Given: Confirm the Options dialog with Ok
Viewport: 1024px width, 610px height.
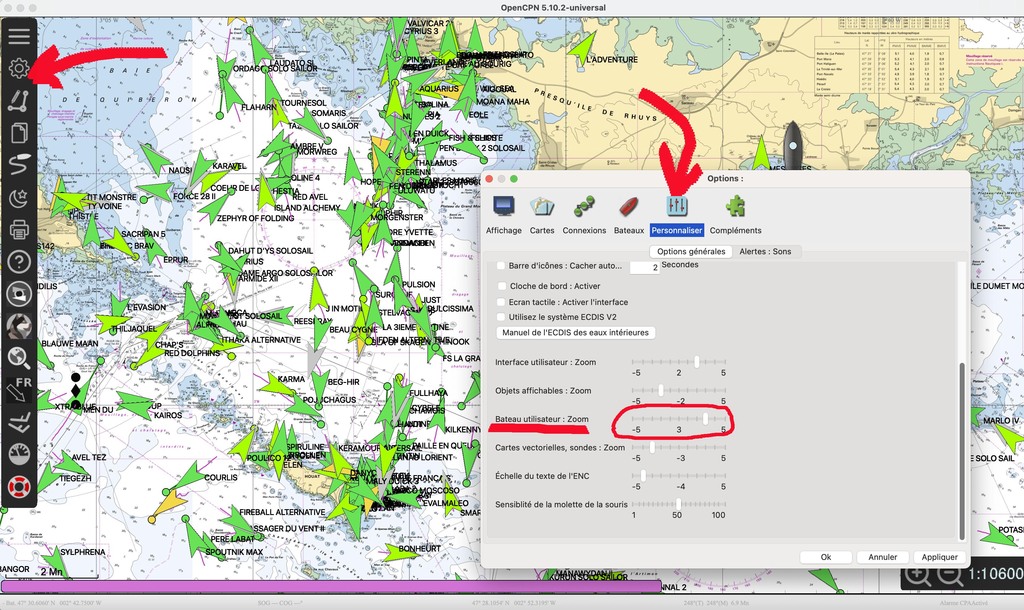Looking at the screenshot, I should (x=825, y=557).
